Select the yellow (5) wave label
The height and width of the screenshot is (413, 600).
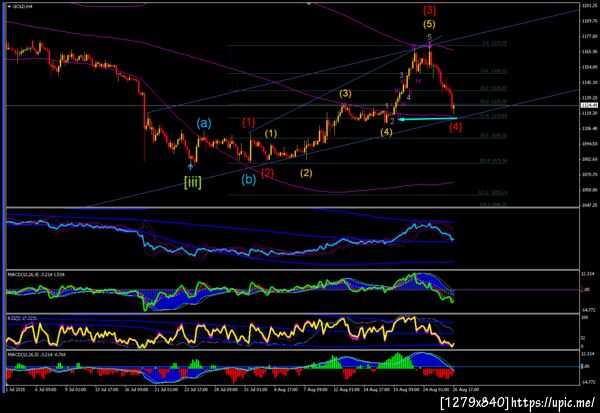429,24
